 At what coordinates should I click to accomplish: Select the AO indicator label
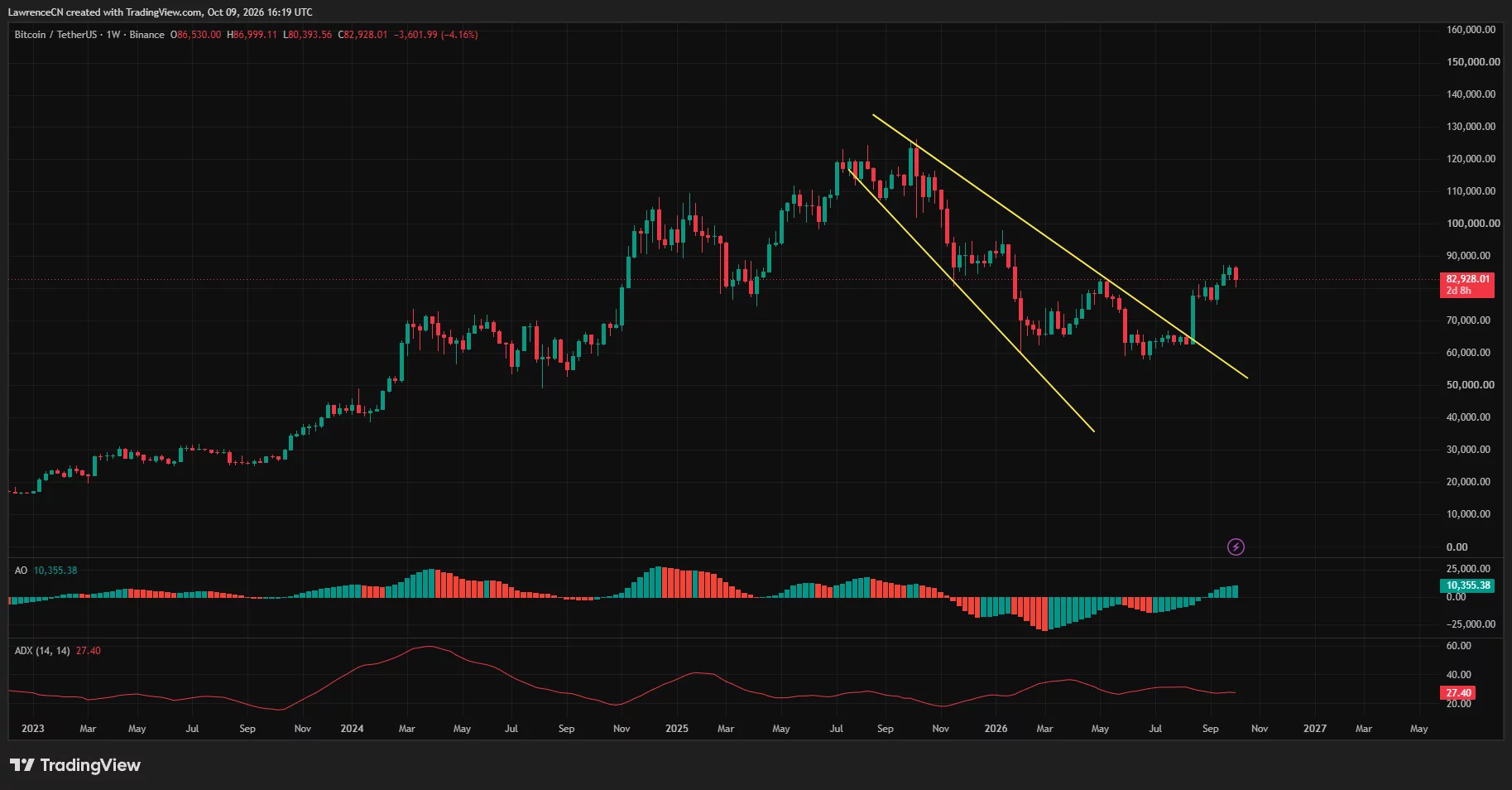(21, 571)
